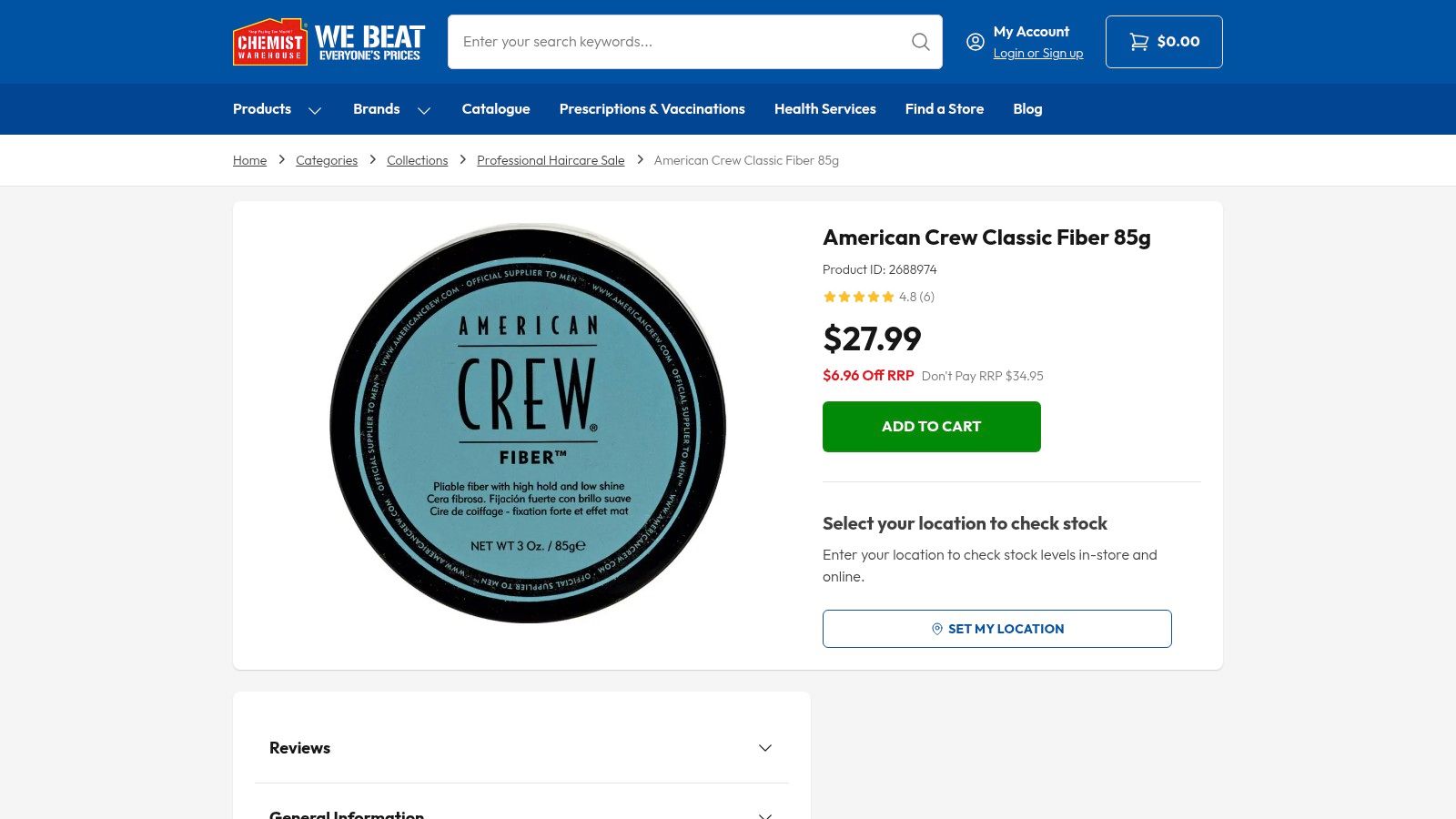This screenshot has width=1456, height=819.
Task: Click the search magnifier icon
Action: point(920,41)
